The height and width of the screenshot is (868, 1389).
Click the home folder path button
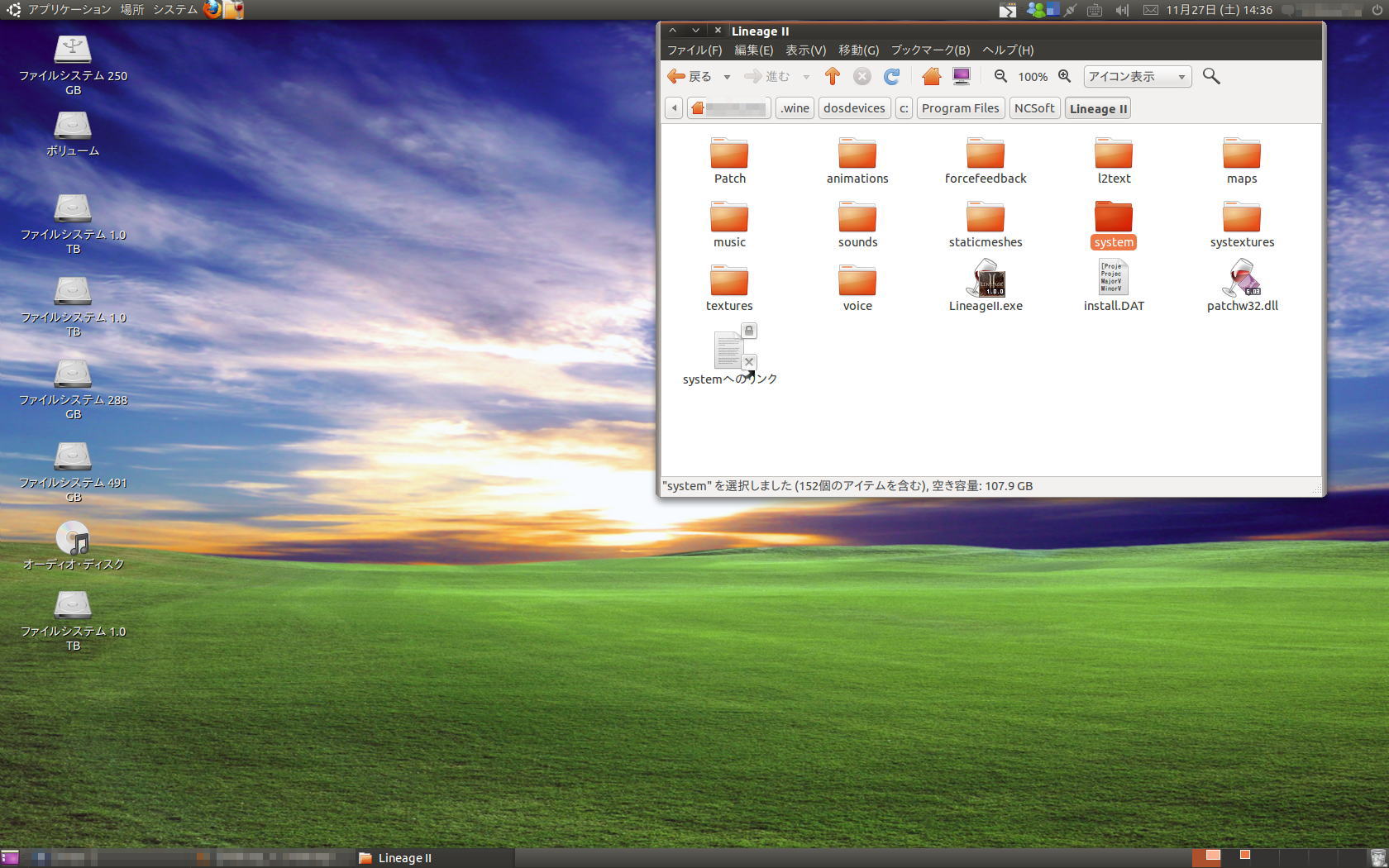coord(728,108)
